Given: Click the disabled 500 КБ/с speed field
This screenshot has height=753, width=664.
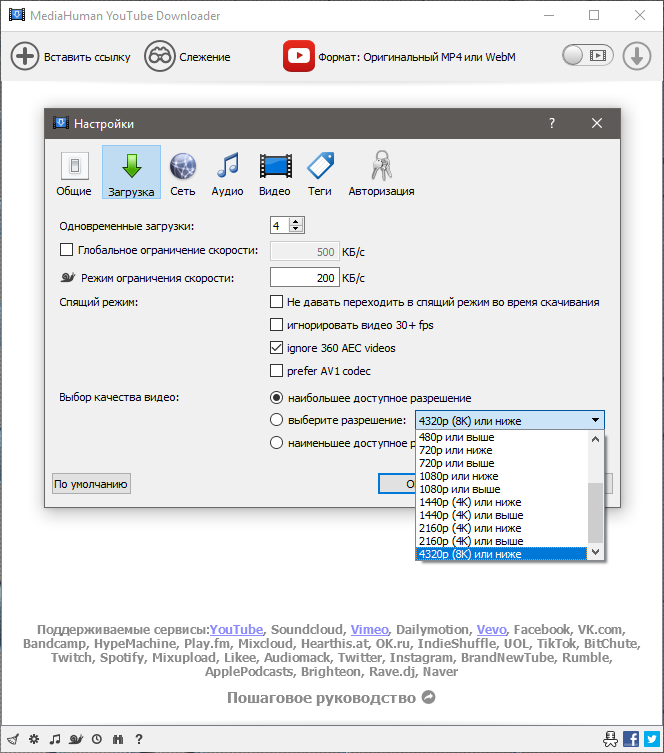Looking at the screenshot, I should 305,252.
